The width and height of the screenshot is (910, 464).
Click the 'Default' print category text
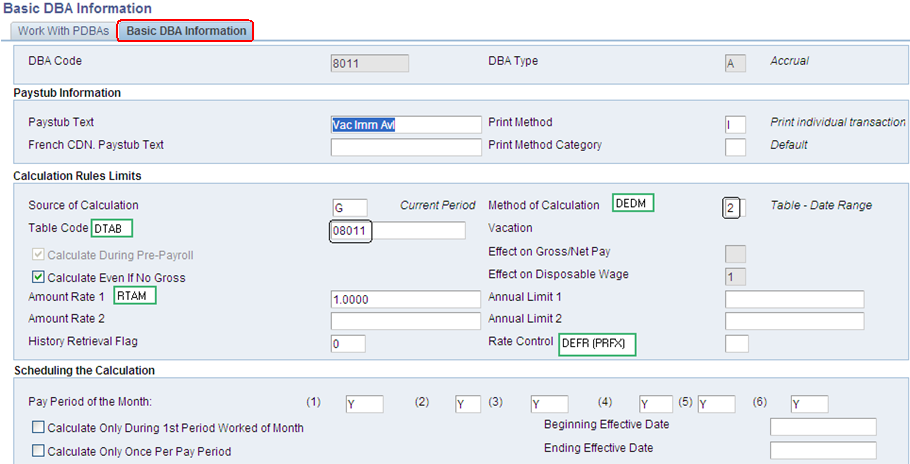(789, 145)
